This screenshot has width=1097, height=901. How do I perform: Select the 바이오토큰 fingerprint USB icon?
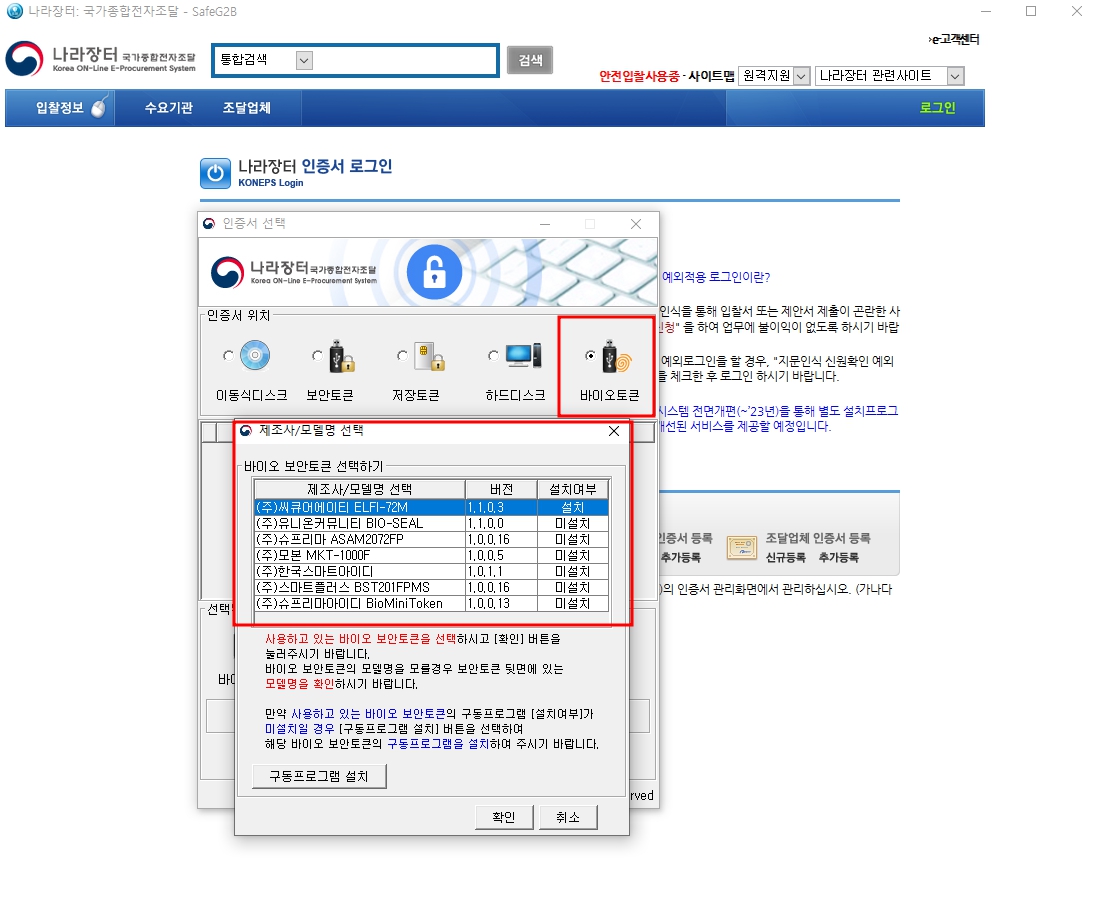pyautogui.click(x=616, y=356)
